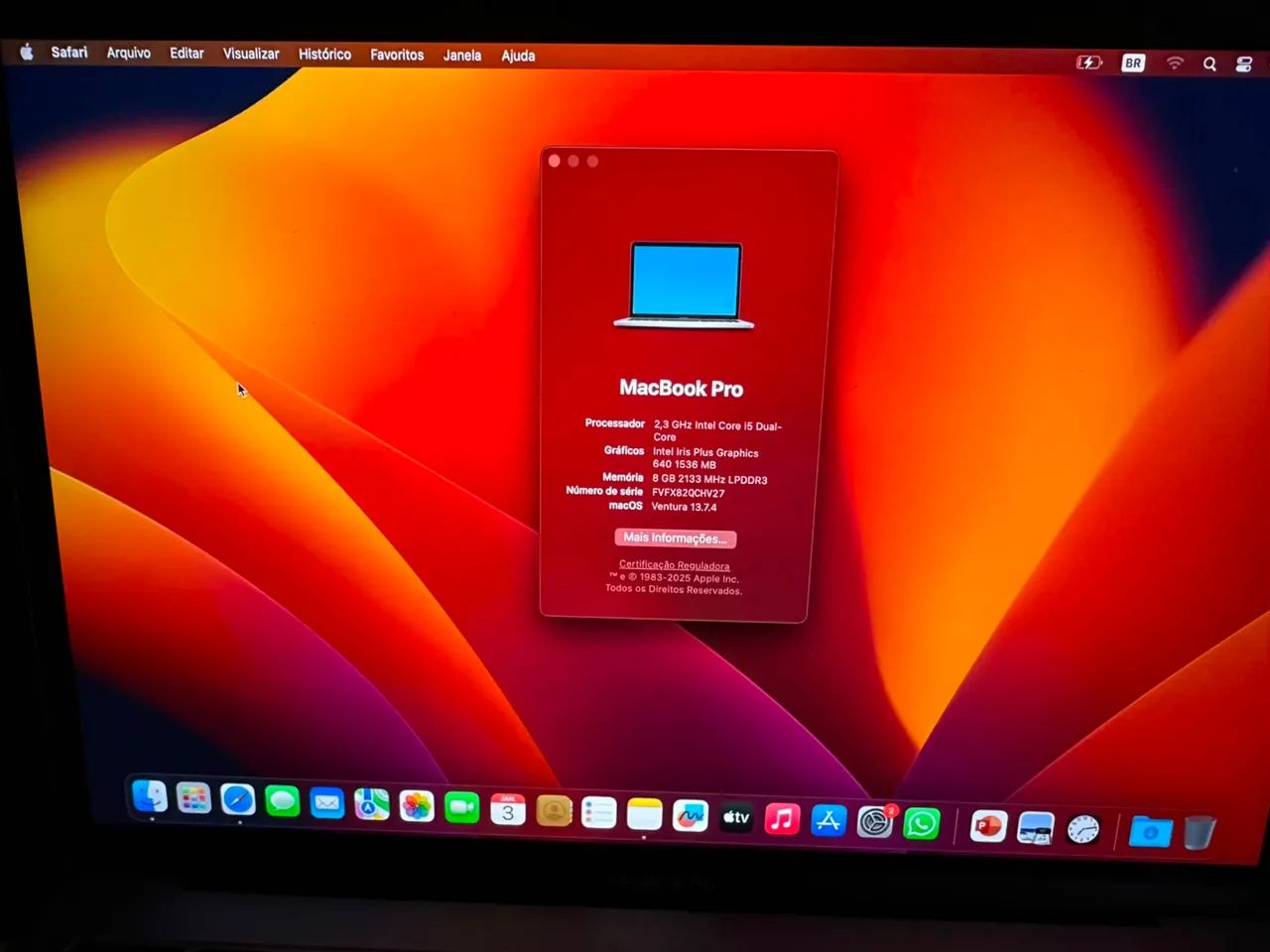The image size is (1270, 952).
Task: Close the About This Mac window
Action: tap(555, 161)
